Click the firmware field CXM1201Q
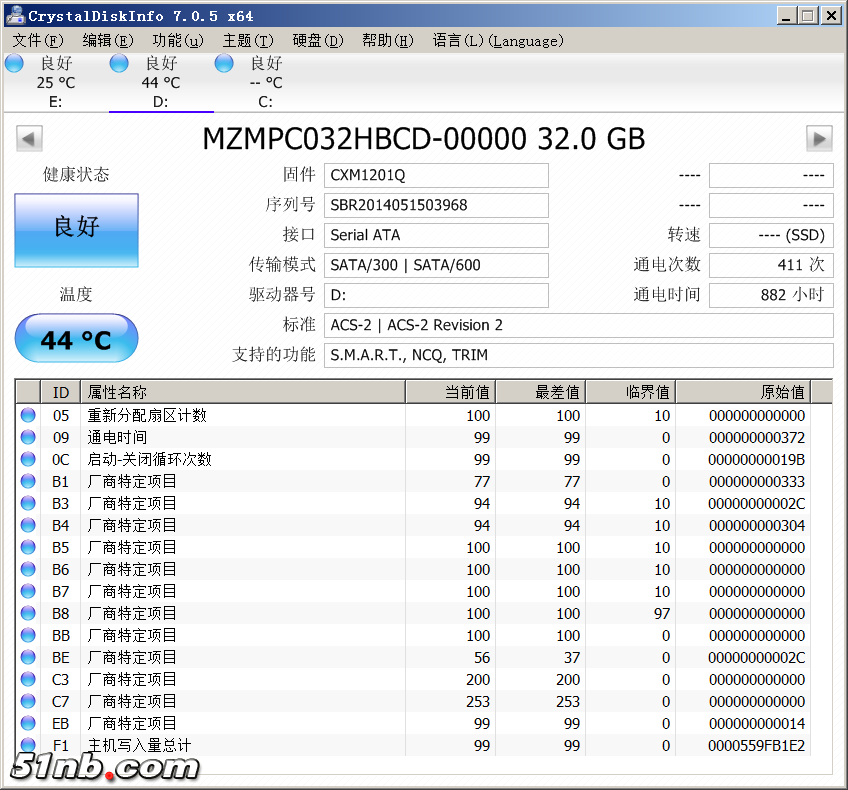Viewport: 848px width, 790px height. click(436, 175)
